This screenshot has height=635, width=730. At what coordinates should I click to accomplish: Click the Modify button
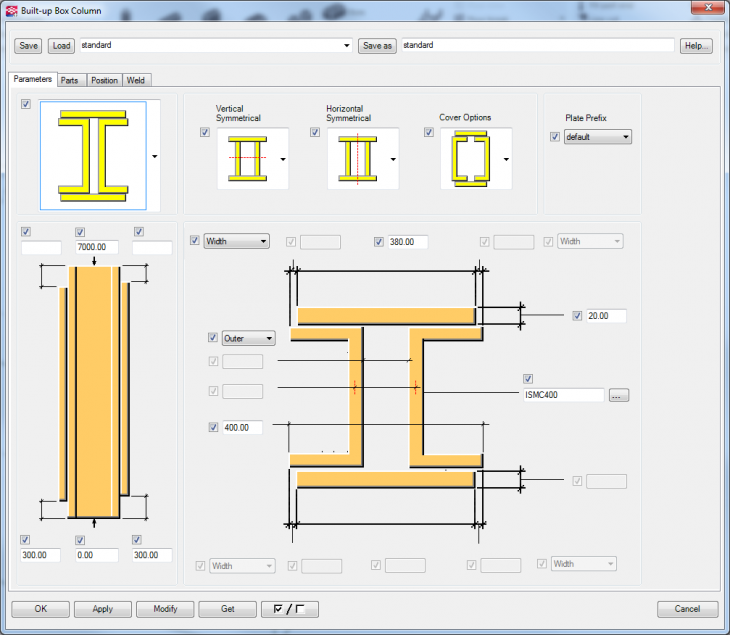pyautogui.click(x=165, y=609)
